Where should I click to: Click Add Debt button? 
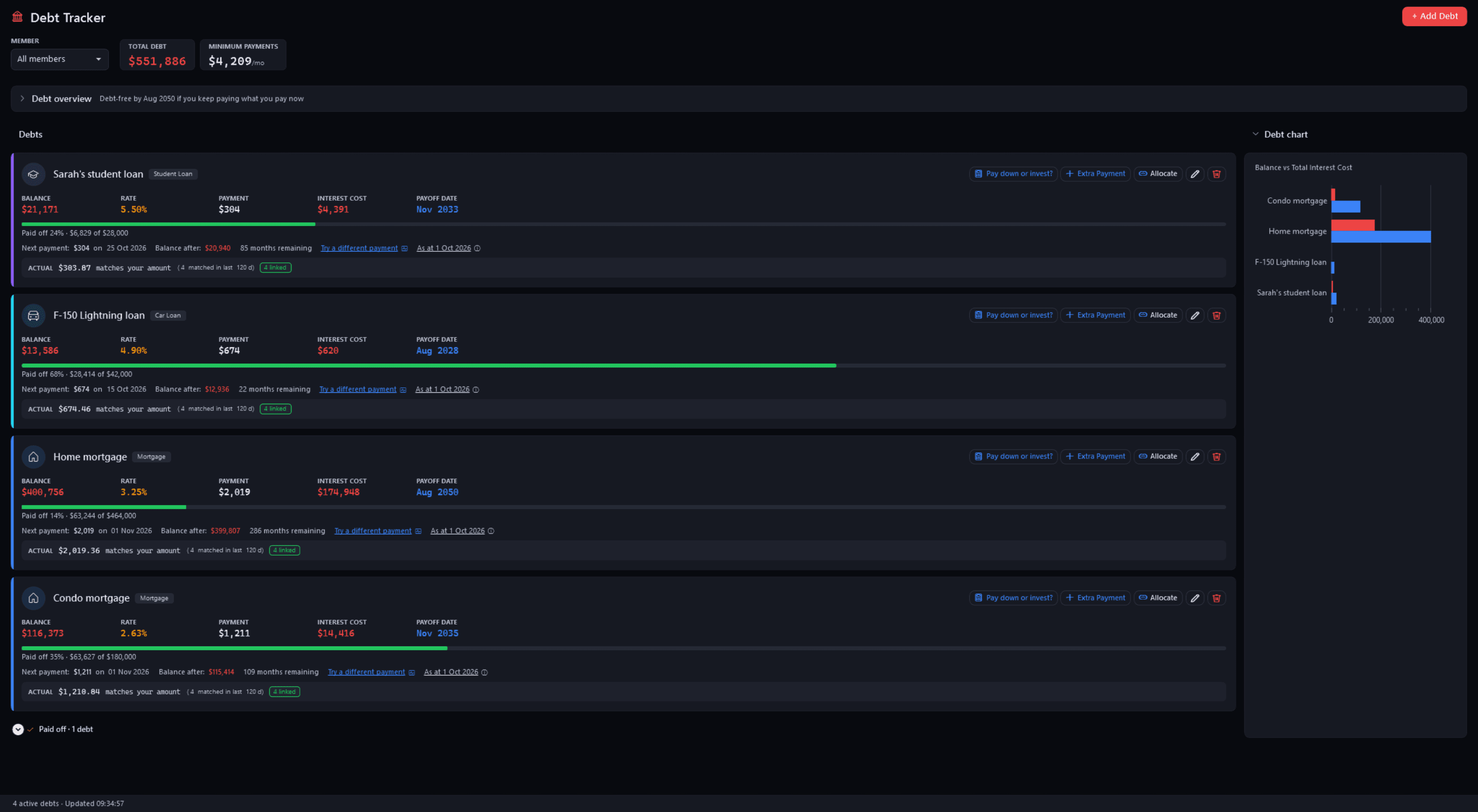click(x=1435, y=16)
